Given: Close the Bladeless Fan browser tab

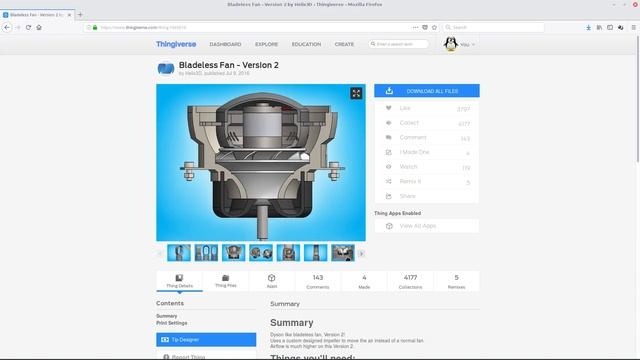Looking at the screenshot, I should click(x=69, y=15).
